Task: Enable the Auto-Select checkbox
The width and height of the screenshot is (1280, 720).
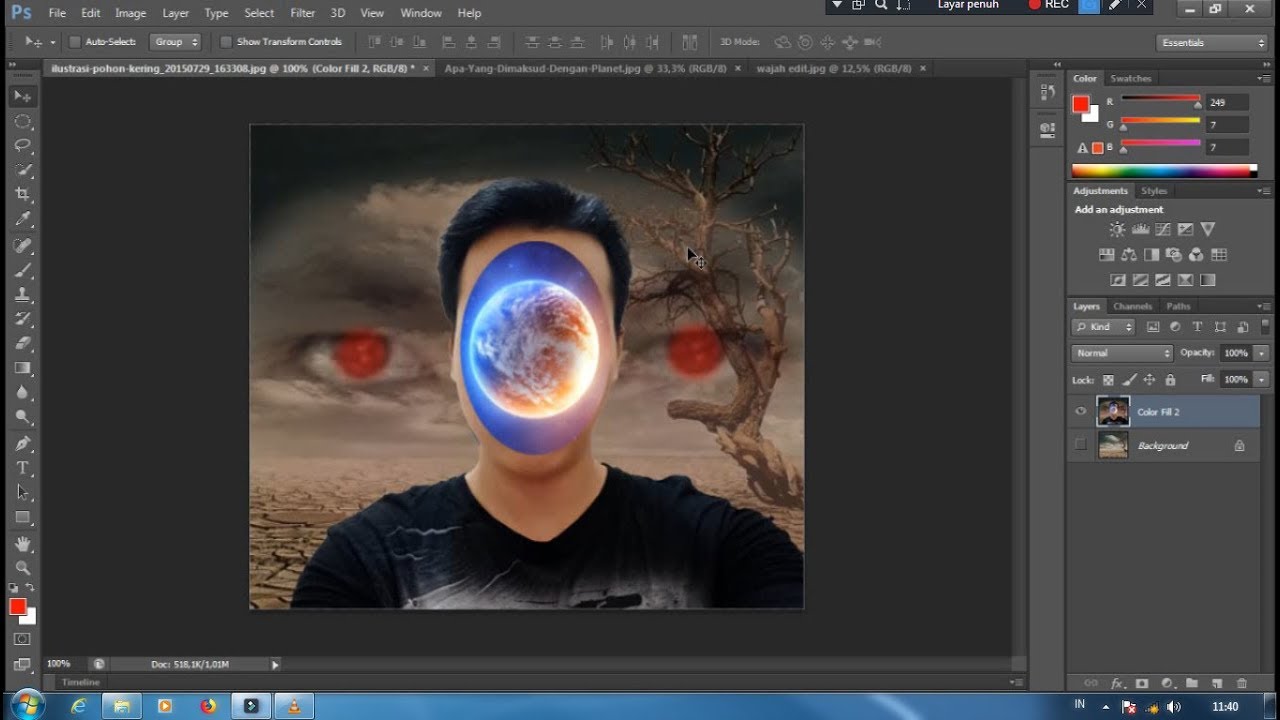Action: 75,42
